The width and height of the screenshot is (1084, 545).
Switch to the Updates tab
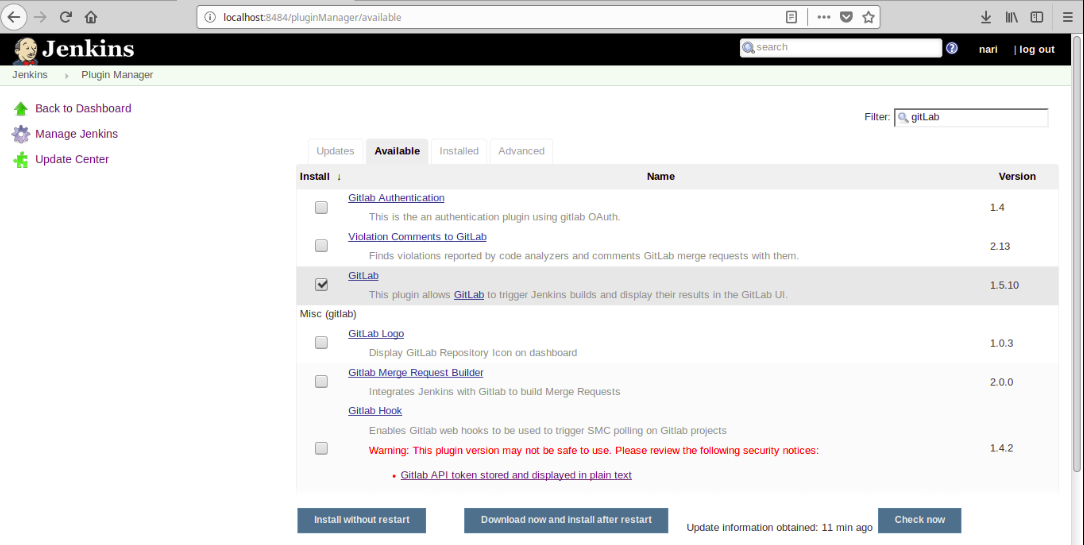click(x=335, y=151)
